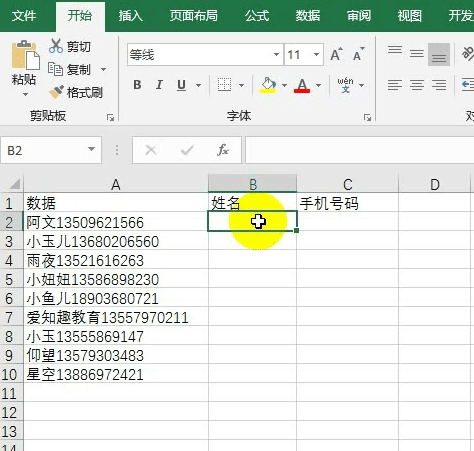
Task: Increase font size with large A
Action: pyautogui.click(x=336, y=54)
